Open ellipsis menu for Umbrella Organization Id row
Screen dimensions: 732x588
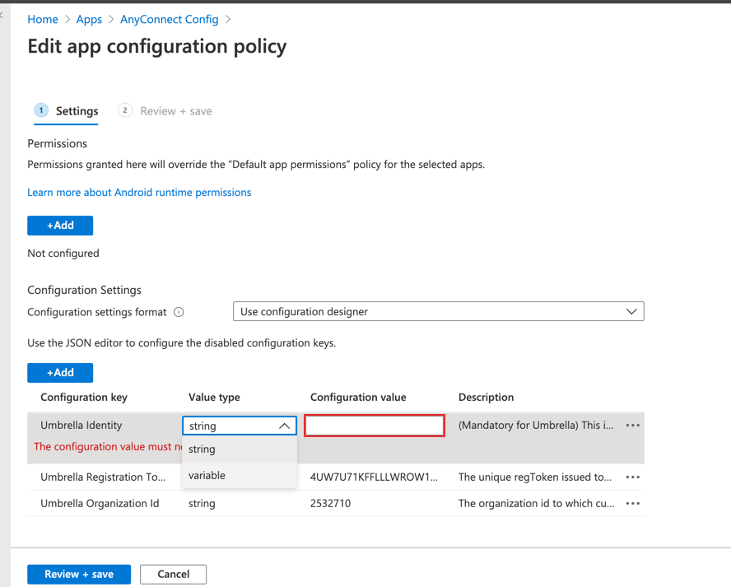pos(633,504)
